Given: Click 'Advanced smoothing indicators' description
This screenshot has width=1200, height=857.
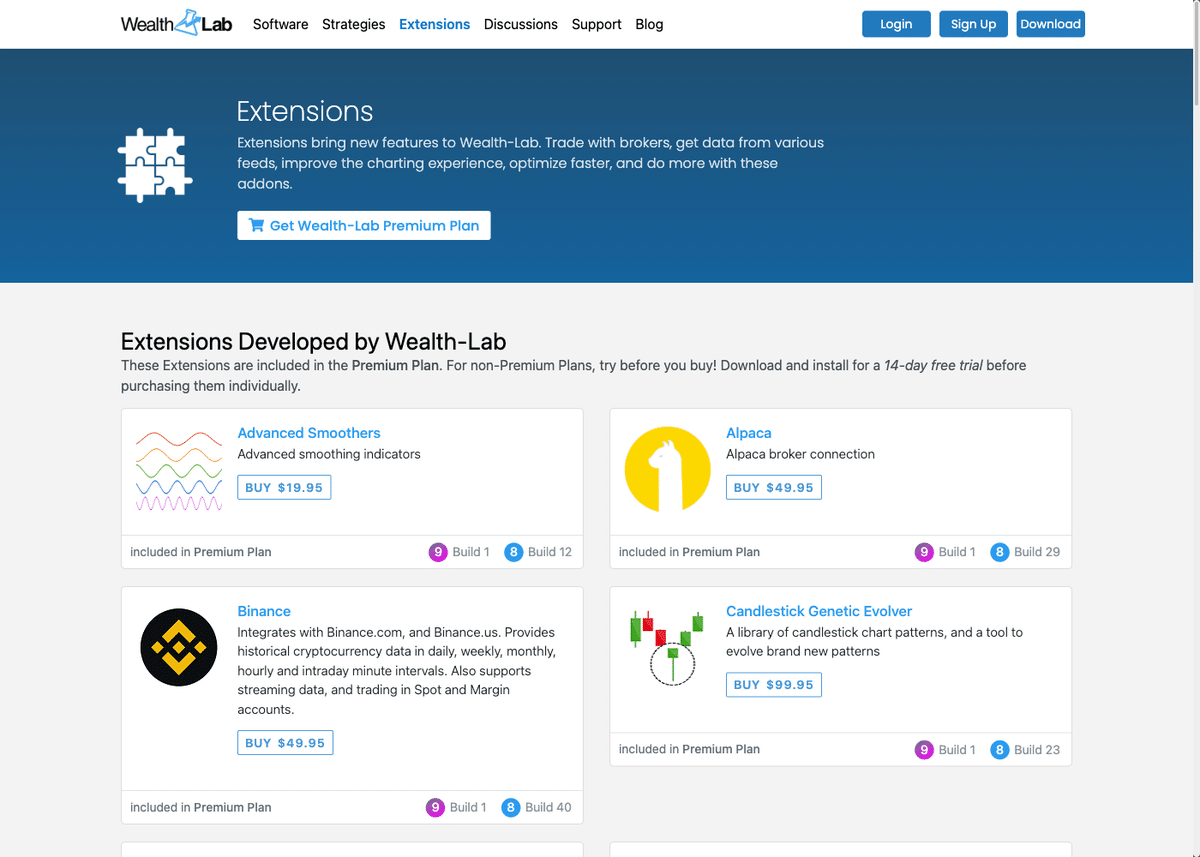Looking at the screenshot, I should tap(329, 454).
